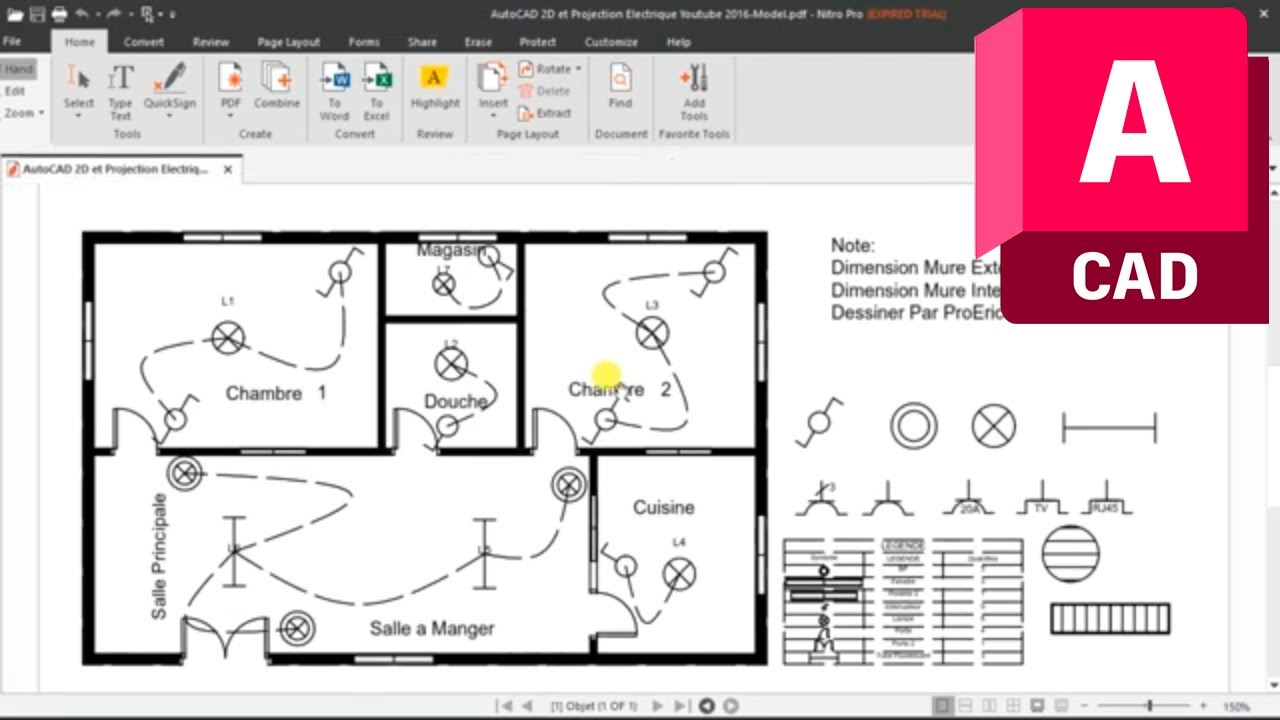This screenshot has width=1280, height=720.
Task: Click the Save disk icon in title bar
Action: coord(37,14)
